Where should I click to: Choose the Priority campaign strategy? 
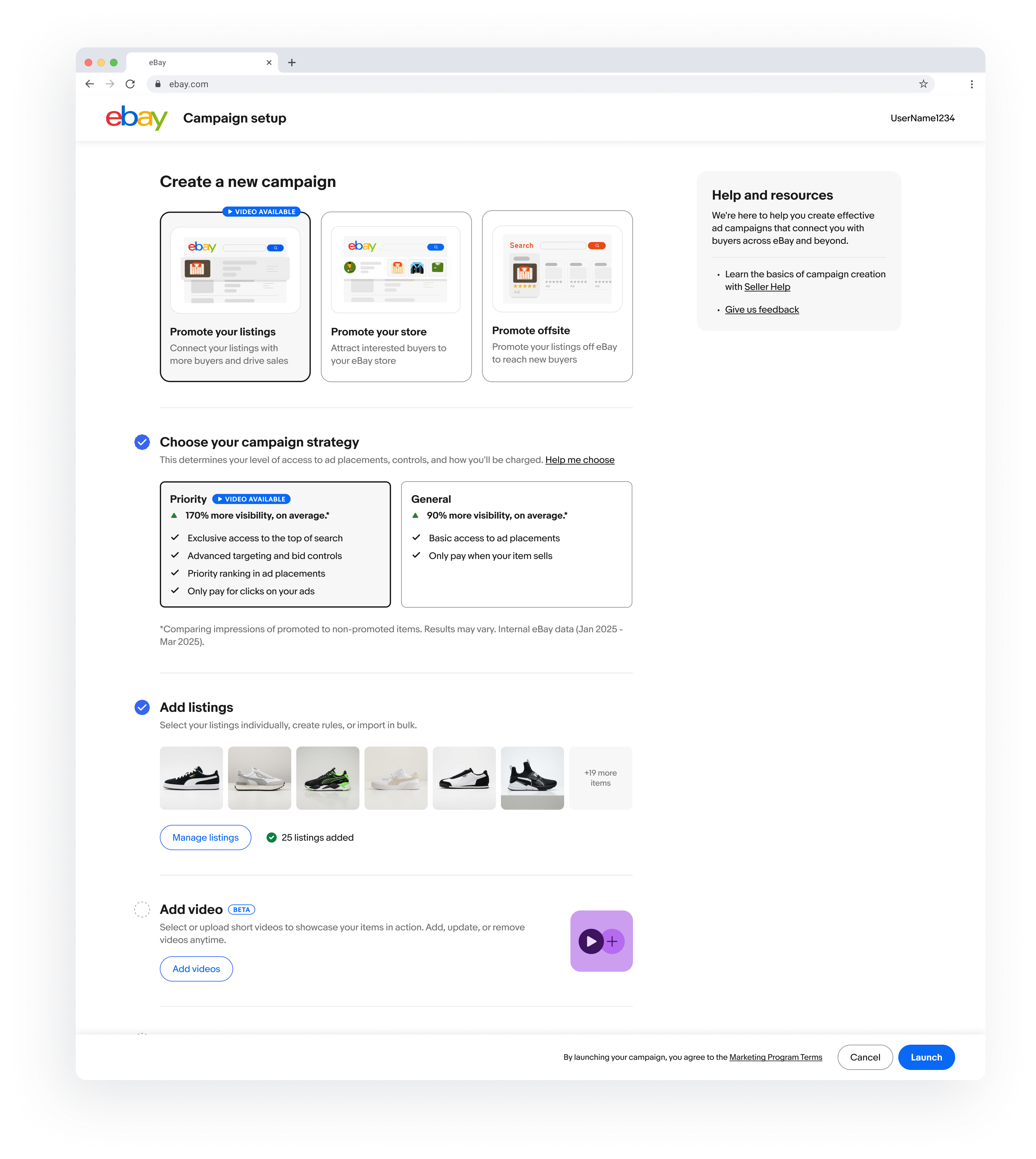275,544
